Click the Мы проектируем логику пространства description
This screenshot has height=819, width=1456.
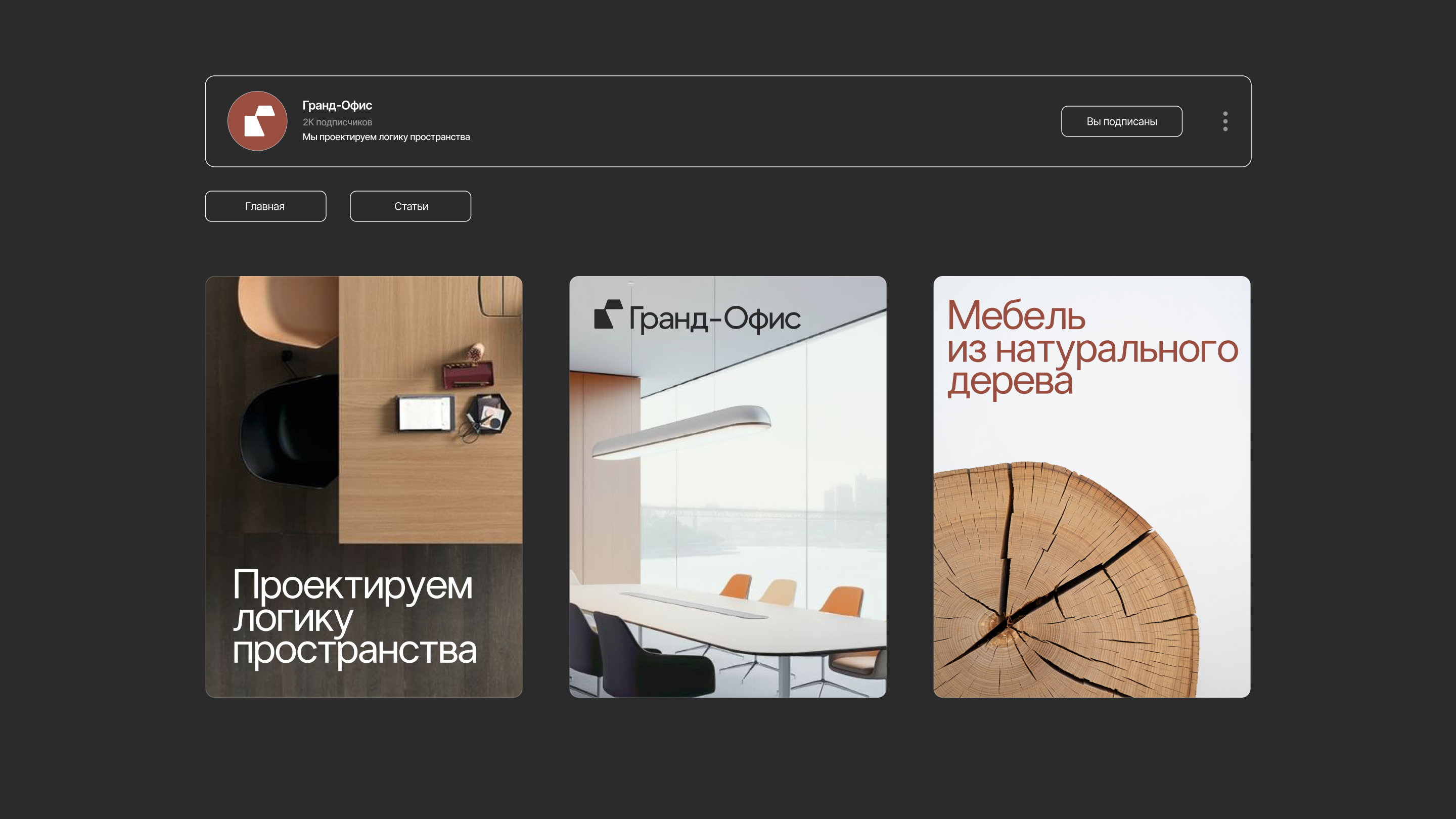click(x=386, y=137)
